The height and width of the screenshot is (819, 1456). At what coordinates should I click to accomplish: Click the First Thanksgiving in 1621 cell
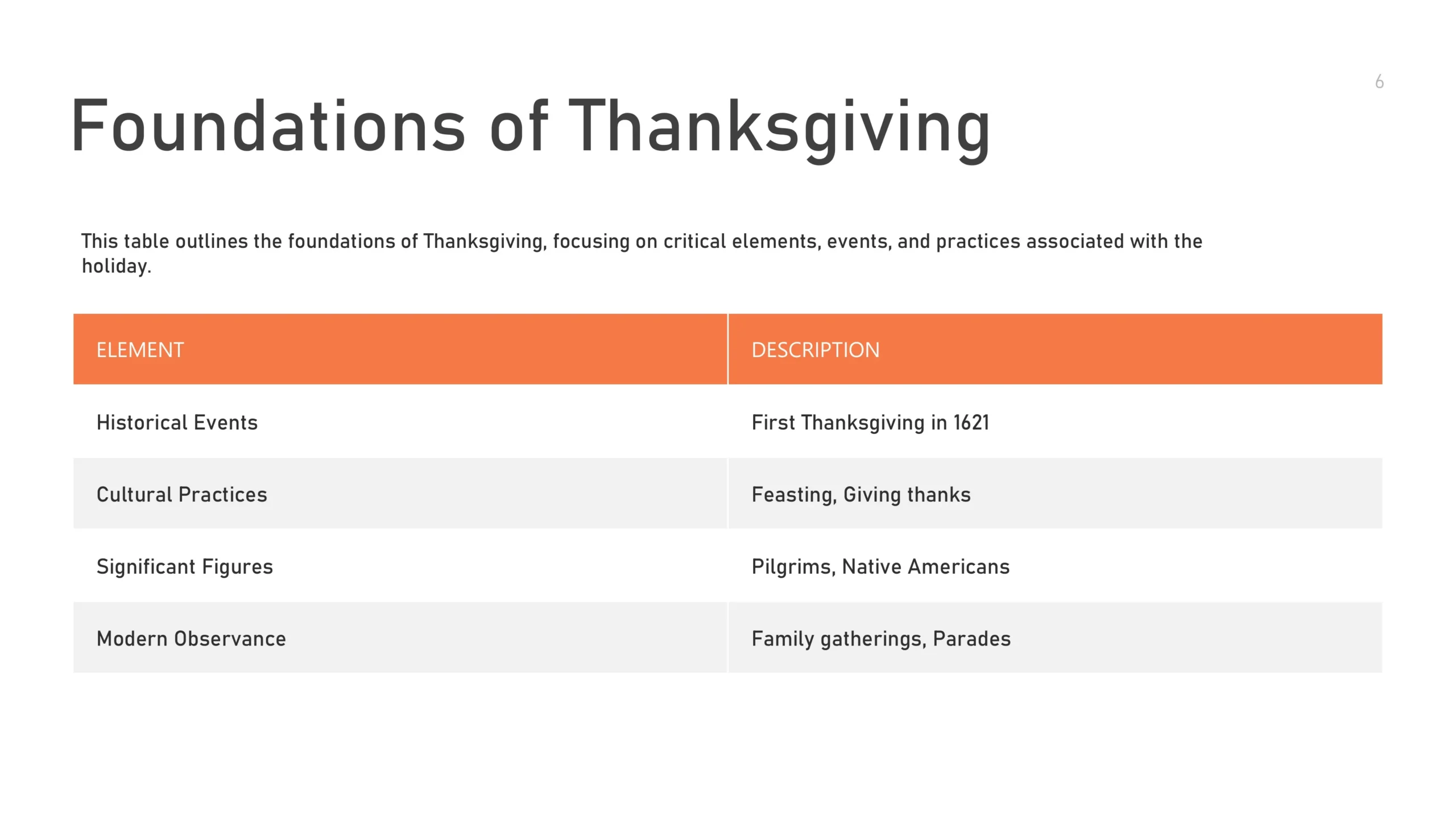[870, 423]
